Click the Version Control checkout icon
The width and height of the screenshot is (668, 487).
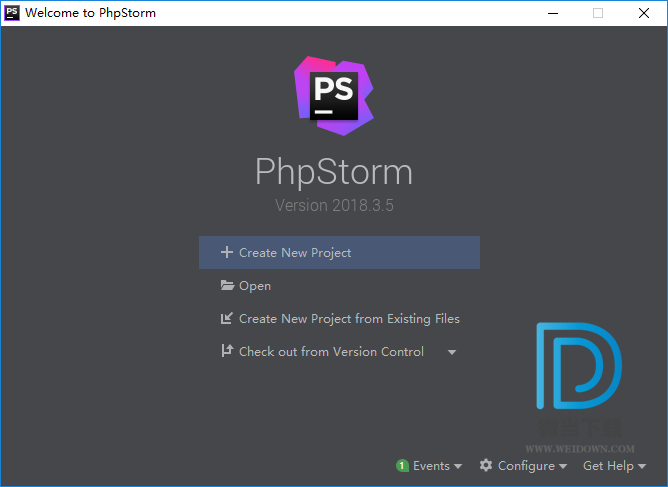[x=227, y=352]
